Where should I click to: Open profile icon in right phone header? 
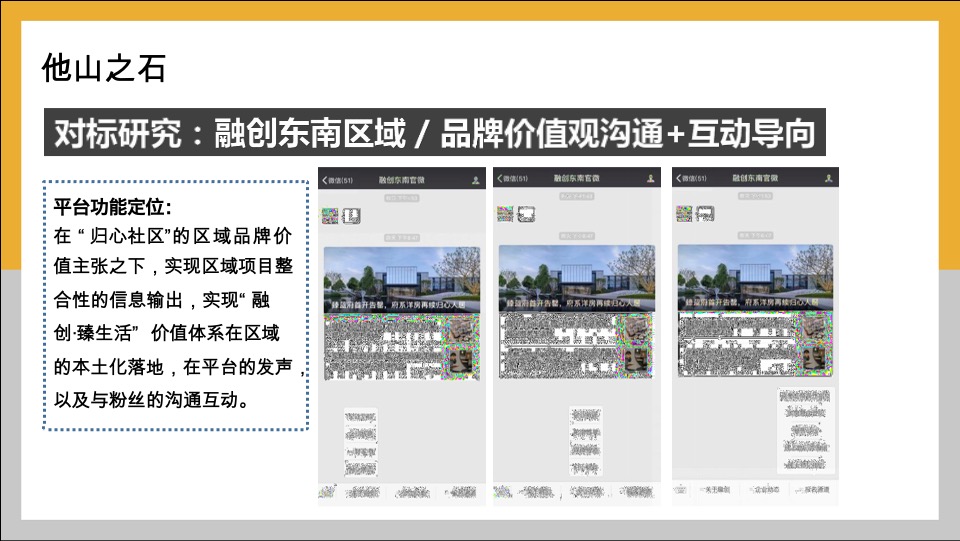tap(828, 178)
